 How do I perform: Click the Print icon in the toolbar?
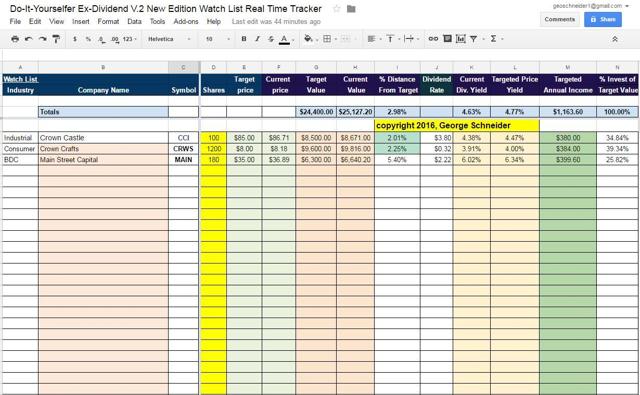tap(15, 39)
